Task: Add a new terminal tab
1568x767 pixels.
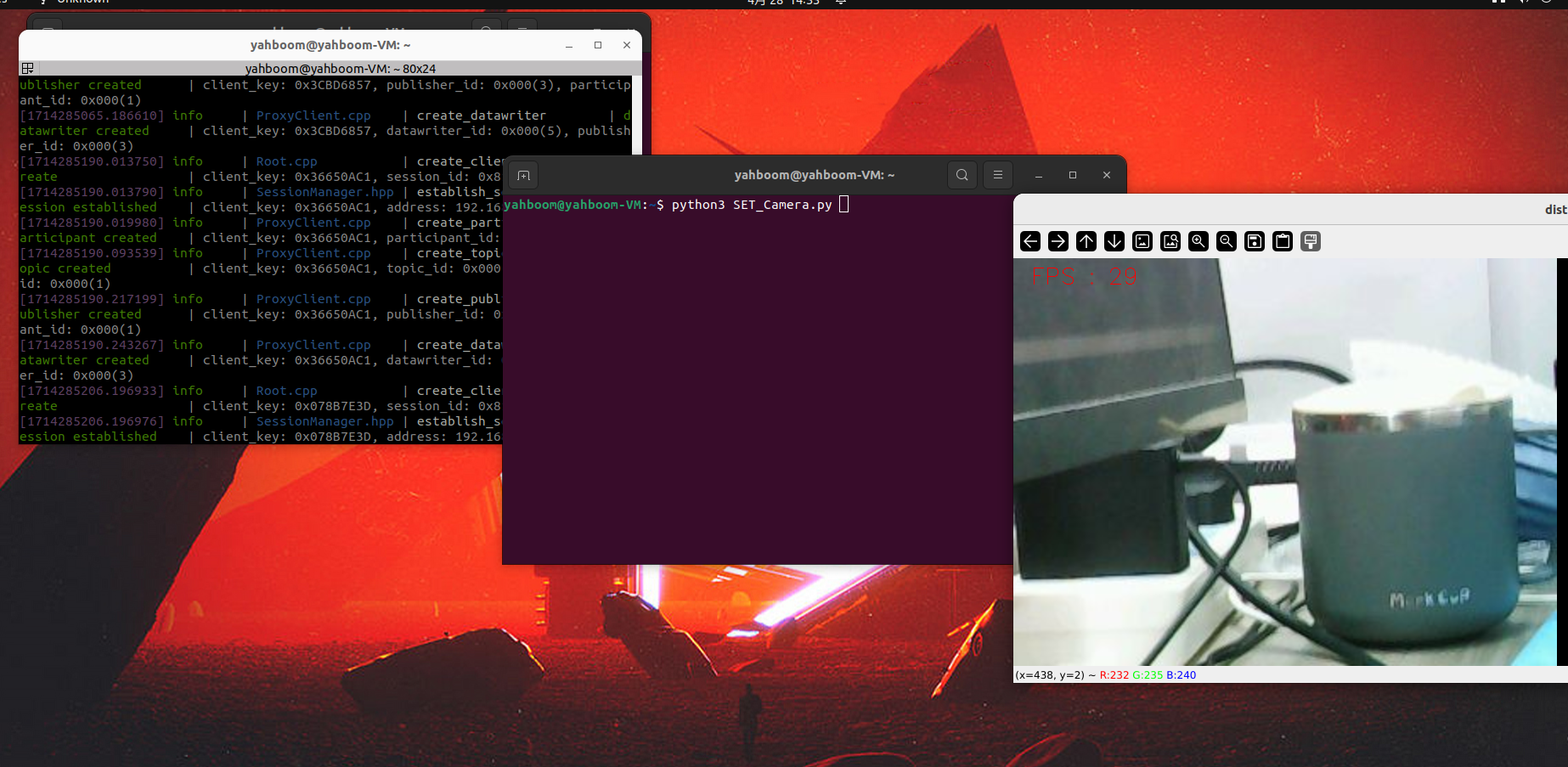Action: coord(524,175)
